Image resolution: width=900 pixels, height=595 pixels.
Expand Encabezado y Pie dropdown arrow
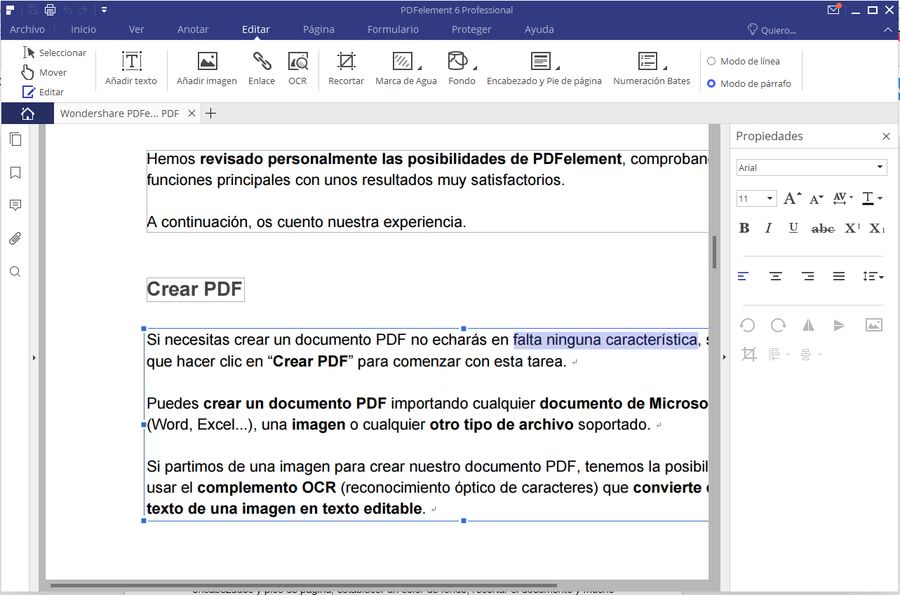pos(558,67)
